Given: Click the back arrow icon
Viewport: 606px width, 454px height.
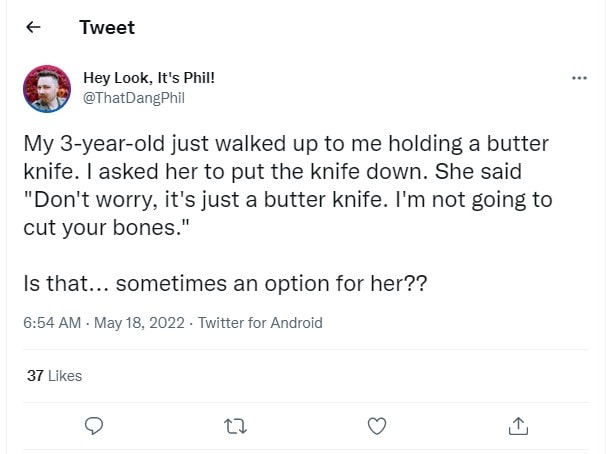Looking at the screenshot, I should click(33, 28).
